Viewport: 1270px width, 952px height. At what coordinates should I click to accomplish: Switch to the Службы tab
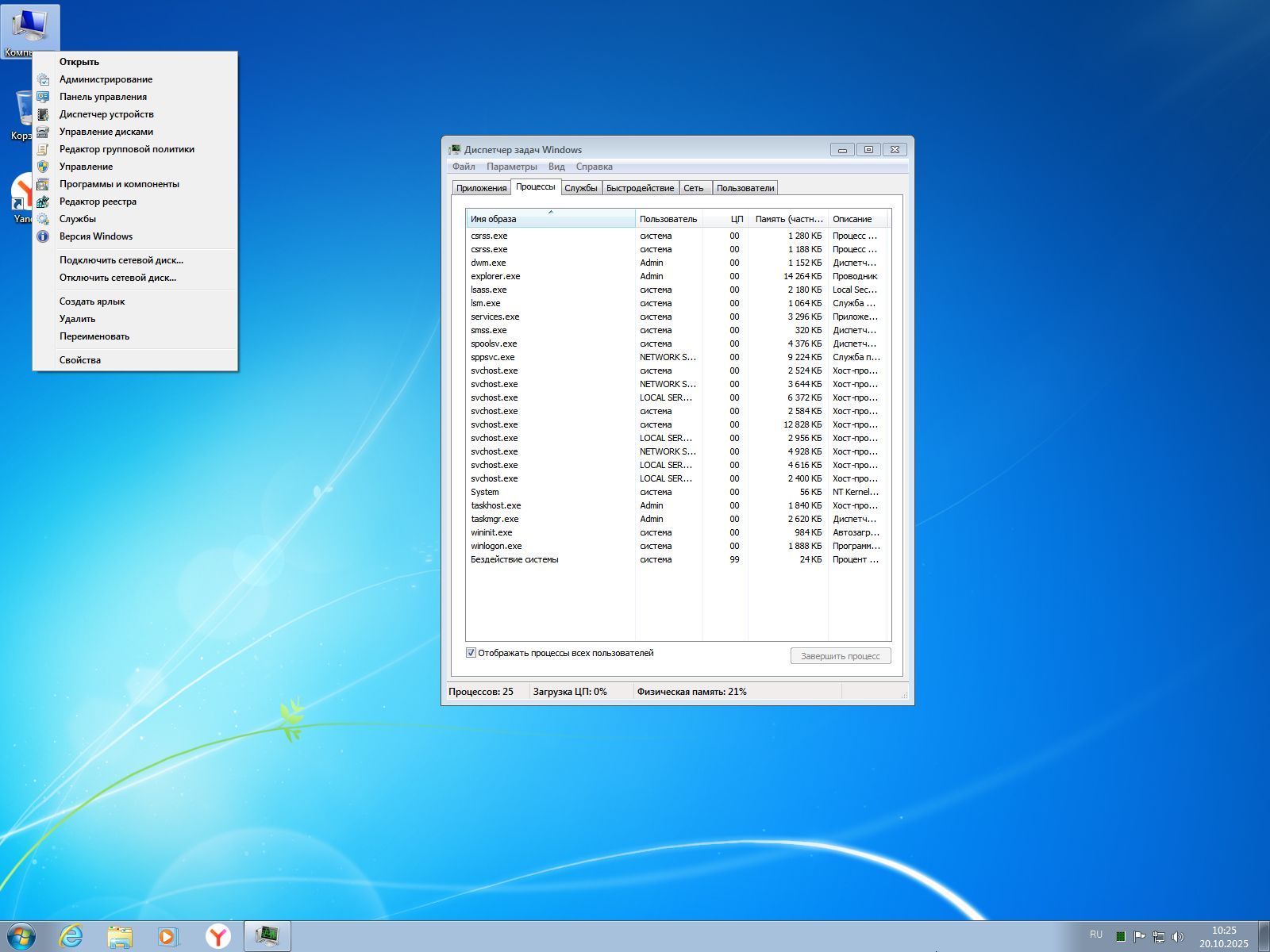[x=580, y=188]
